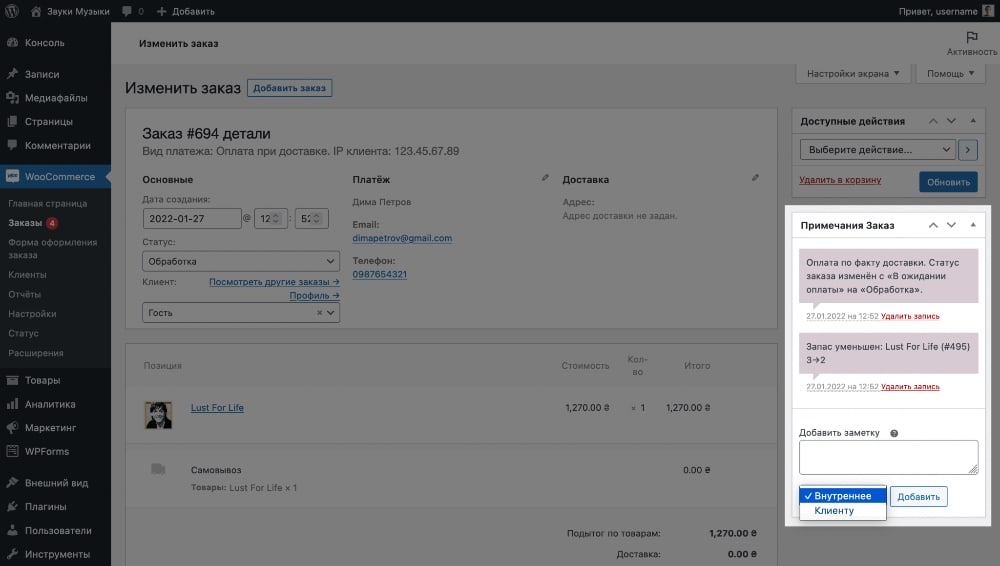
Task: Open Заказы submenu item
Action: tap(25, 223)
